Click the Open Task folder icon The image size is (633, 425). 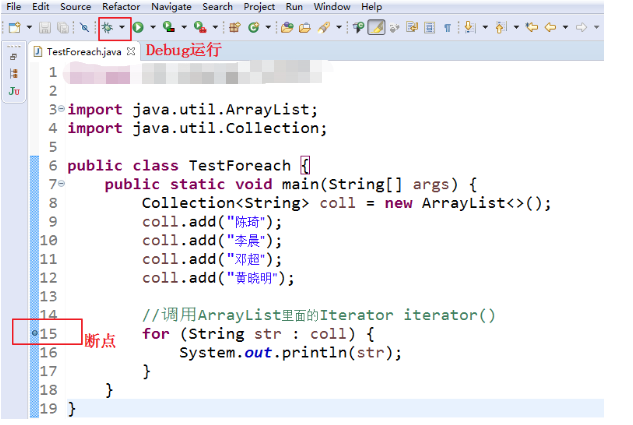[305, 27]
